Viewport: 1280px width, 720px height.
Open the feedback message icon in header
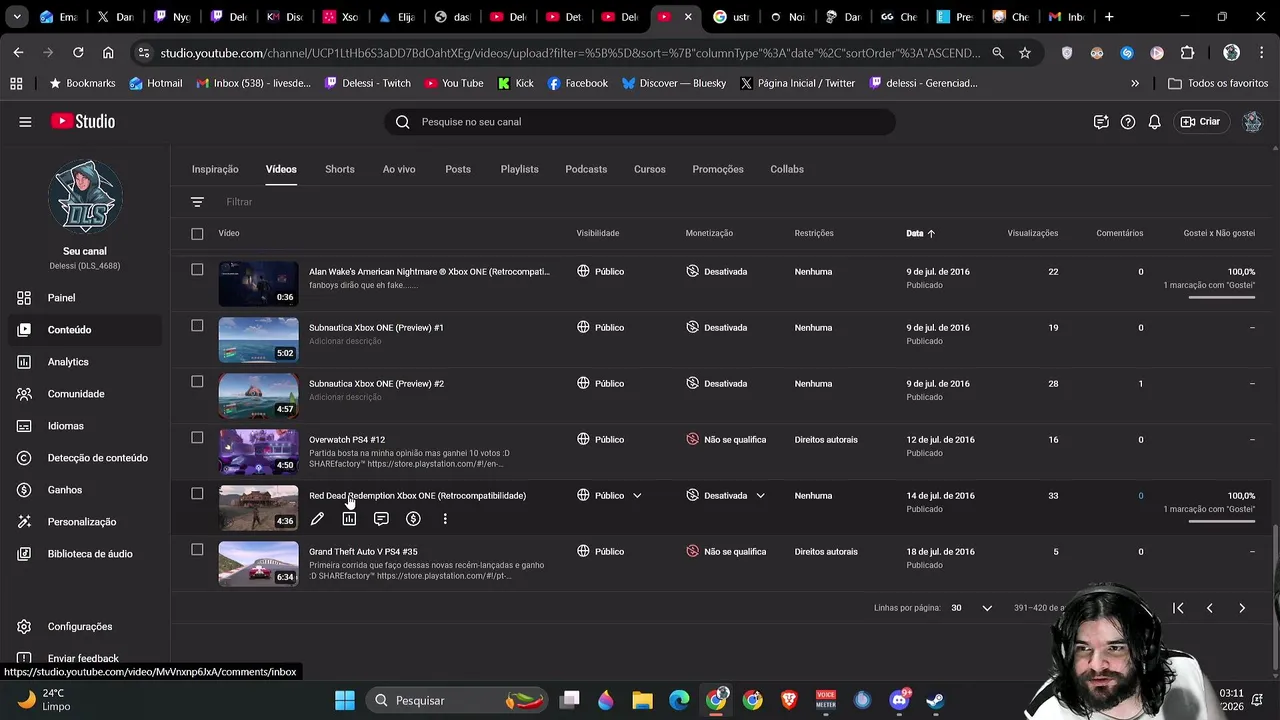point(1101,122)
